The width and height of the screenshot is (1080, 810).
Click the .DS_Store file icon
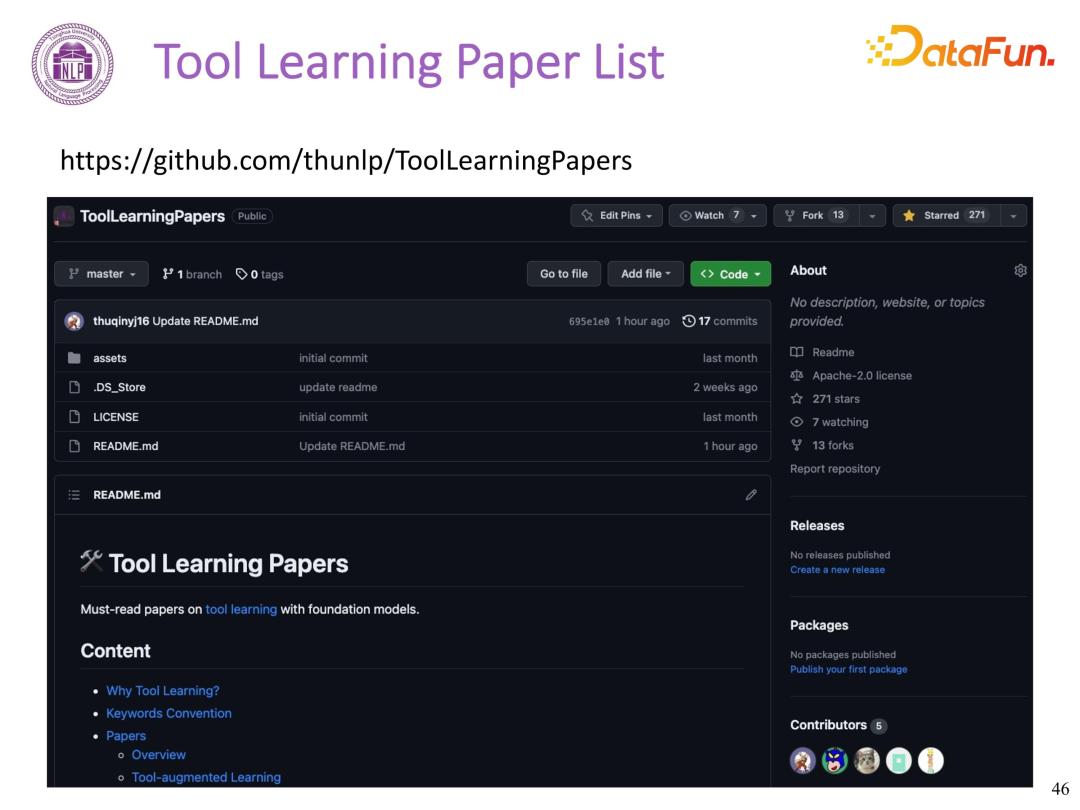click(74, 387)
